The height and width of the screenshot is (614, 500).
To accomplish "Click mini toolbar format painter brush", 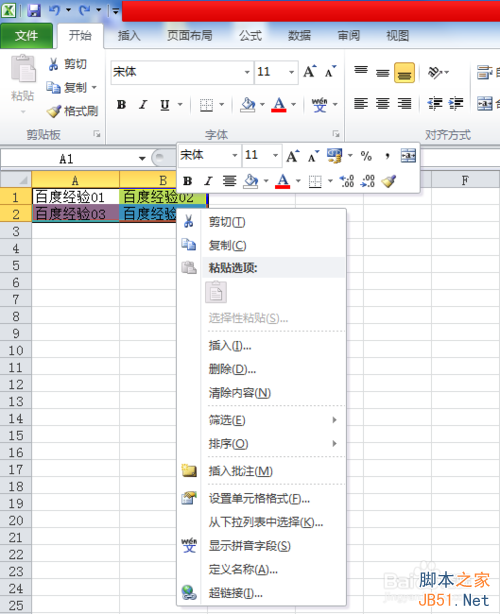I will tap(389, 181).
